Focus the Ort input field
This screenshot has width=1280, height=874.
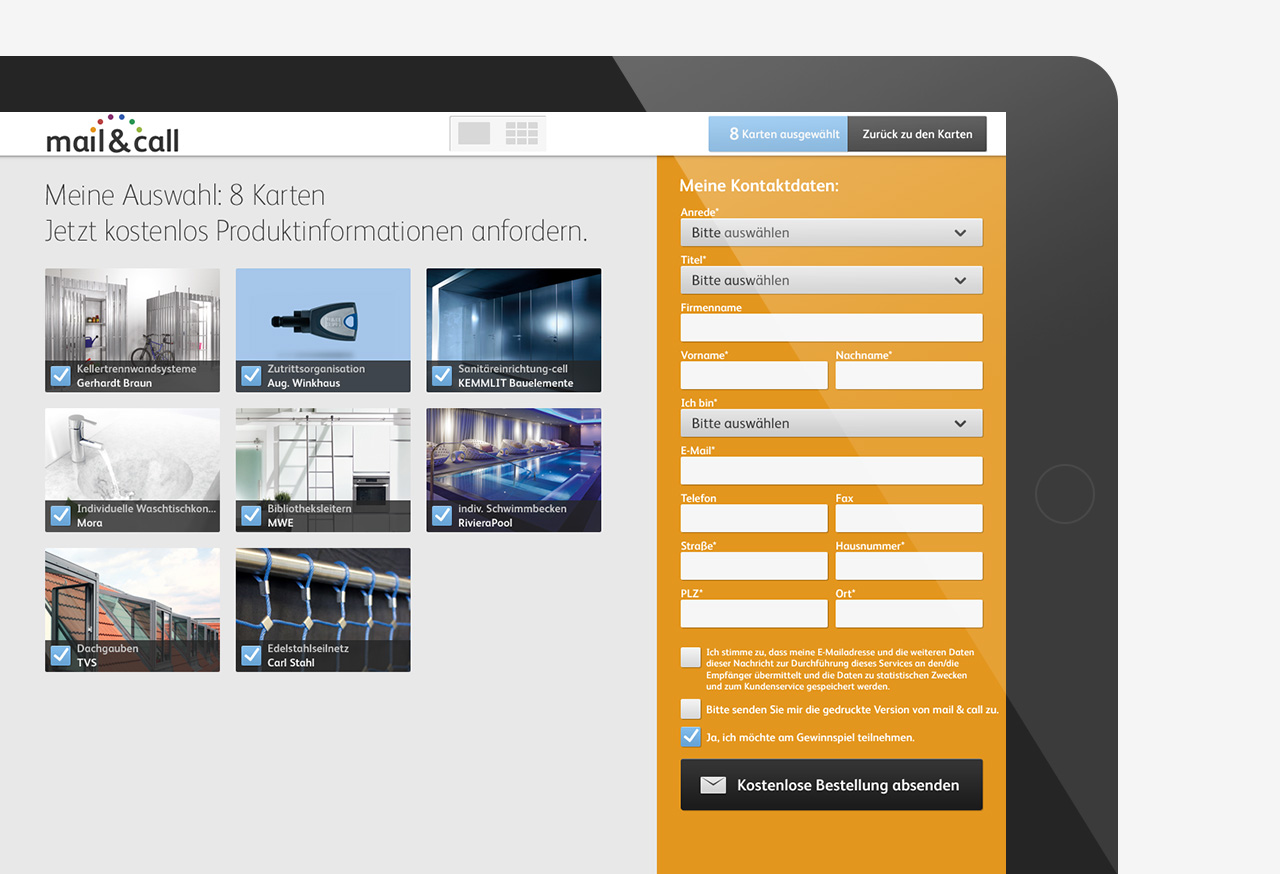point(909,613)
